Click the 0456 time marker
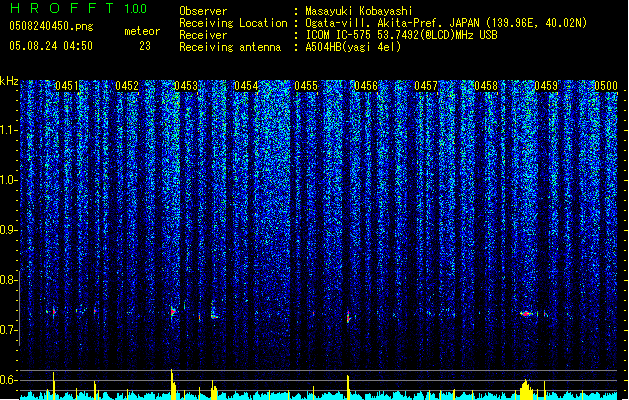This screenshot has width=629, height=400. click(x=366, y=86)
